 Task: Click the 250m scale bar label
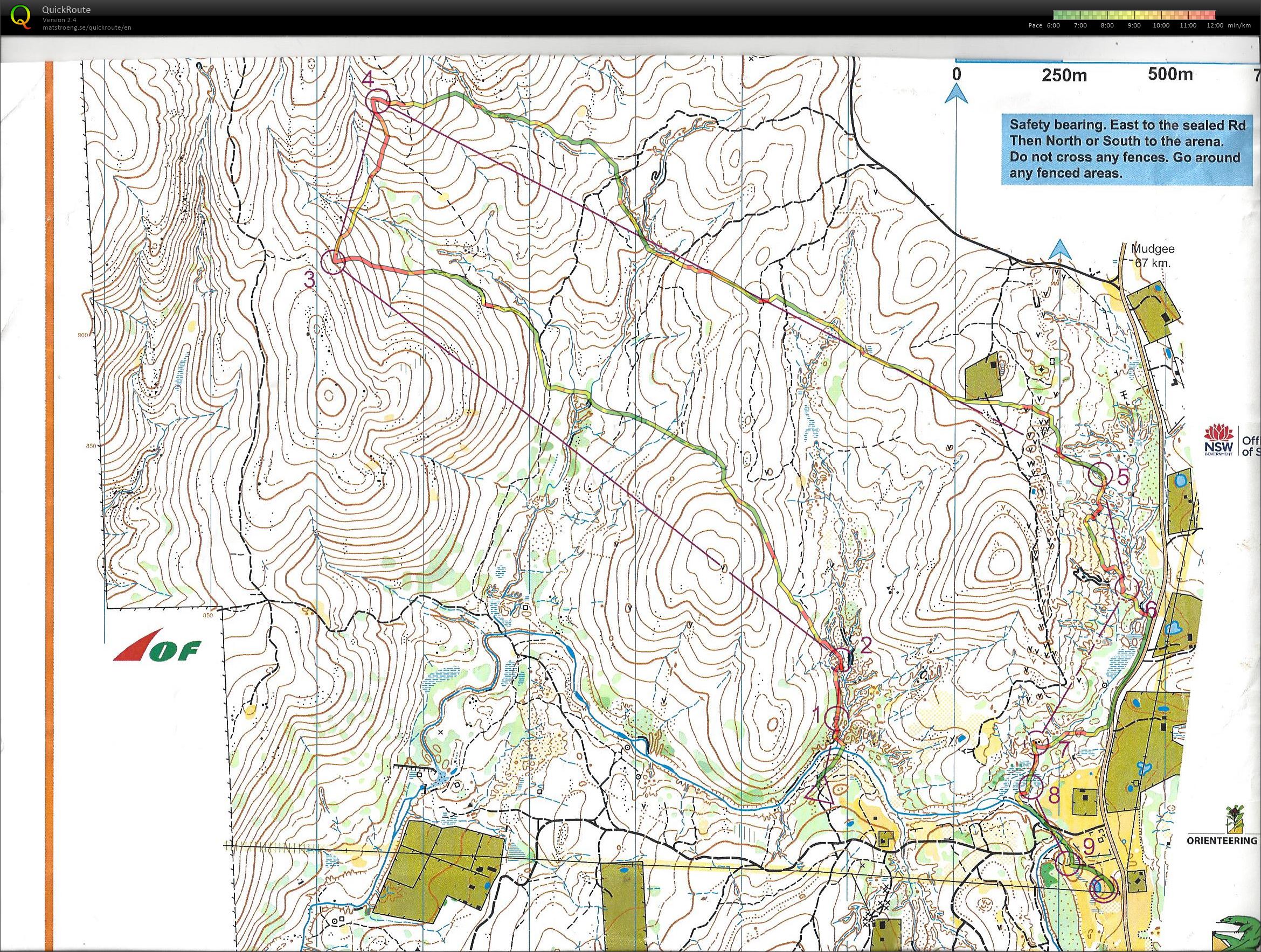1064,75
